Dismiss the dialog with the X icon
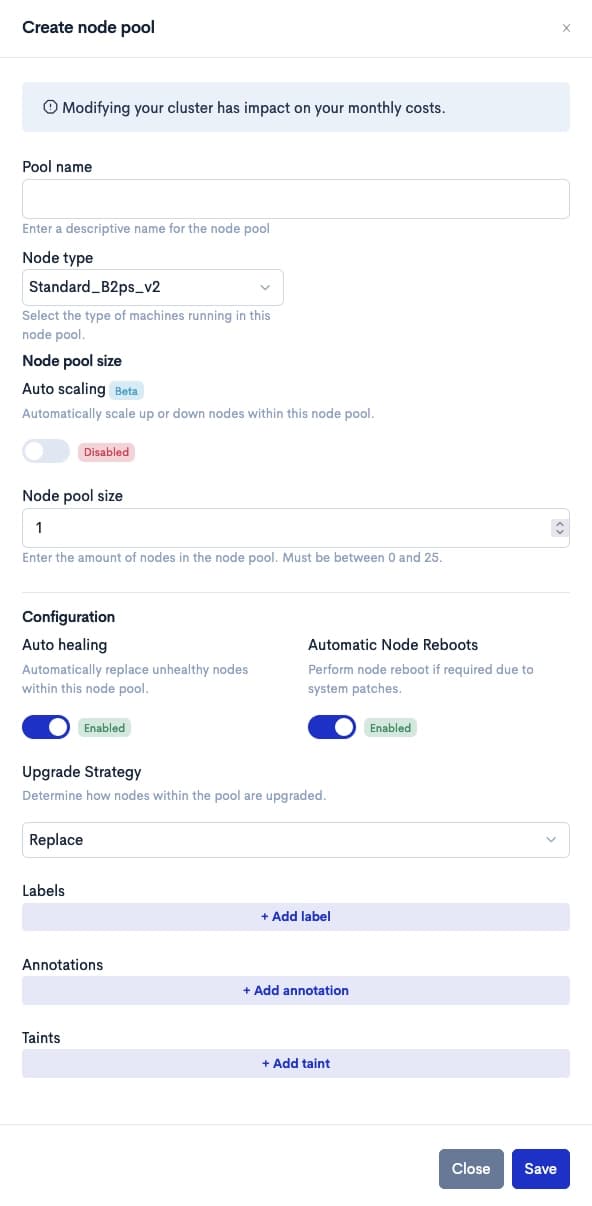 pos(566,28)
